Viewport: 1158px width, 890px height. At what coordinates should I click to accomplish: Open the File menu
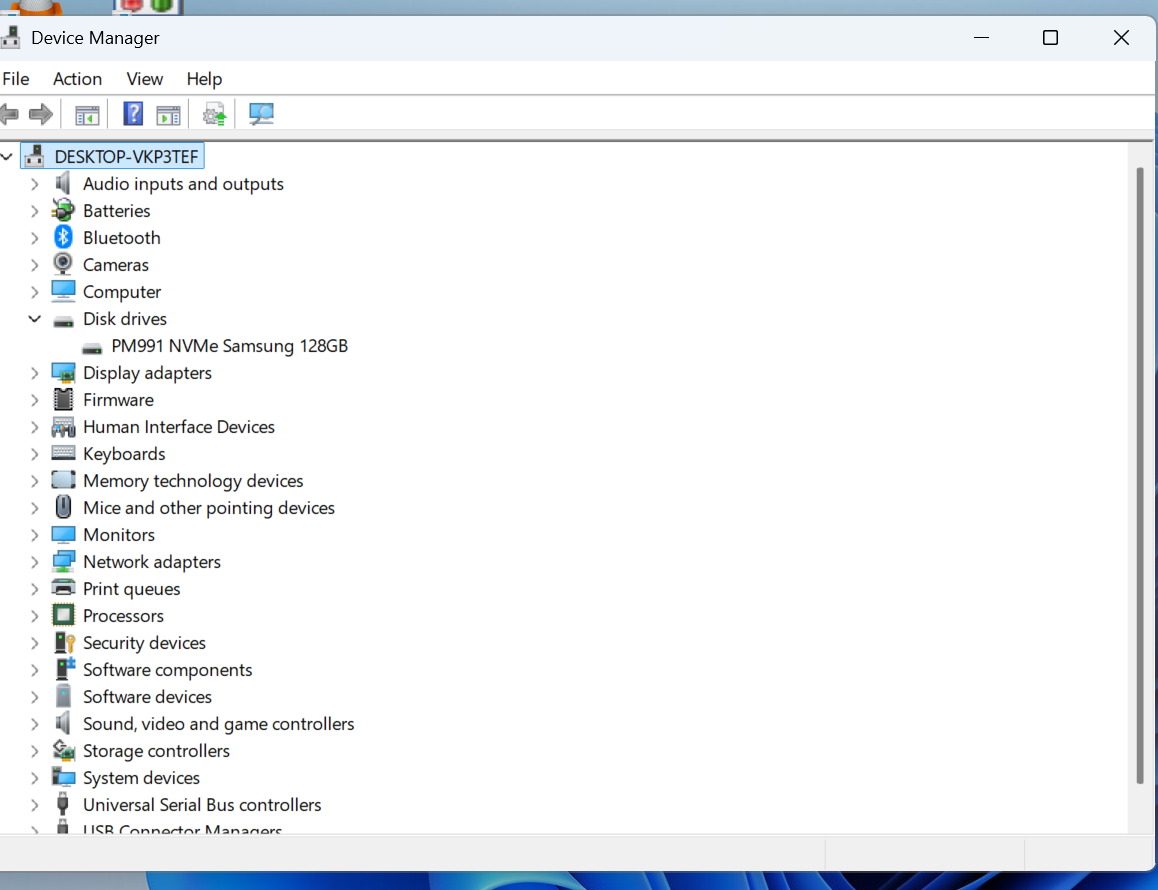[x=15, y=79]
